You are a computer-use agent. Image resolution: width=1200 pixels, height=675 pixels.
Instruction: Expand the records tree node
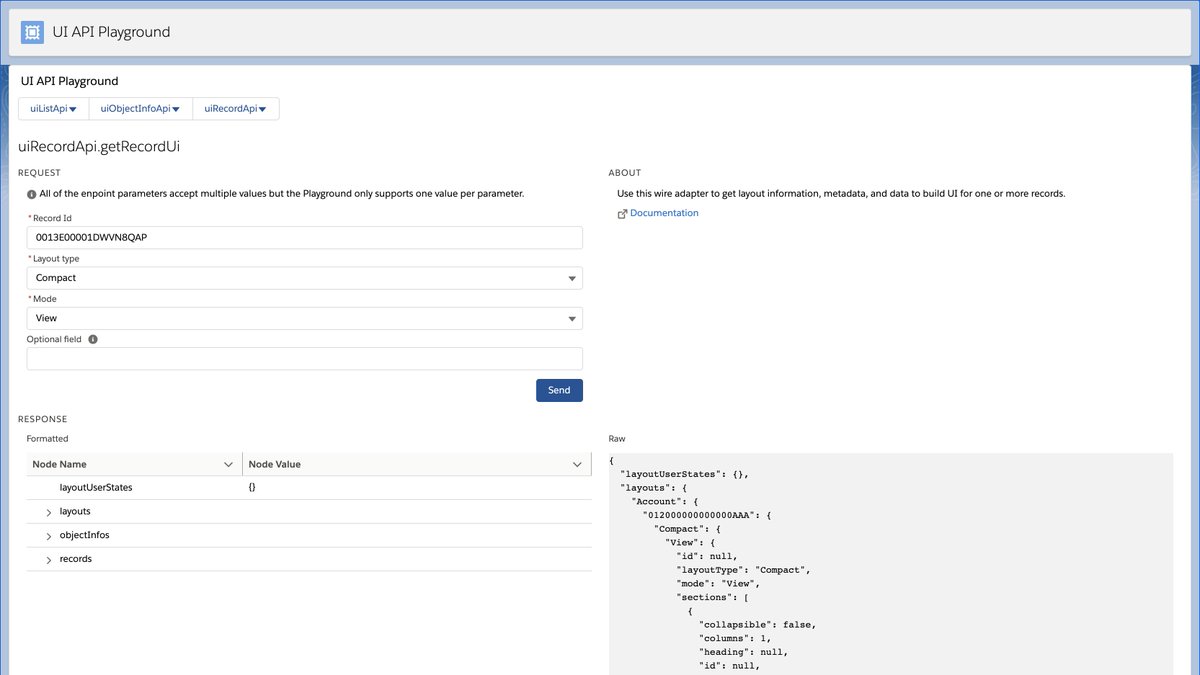(x=49, y=559)
